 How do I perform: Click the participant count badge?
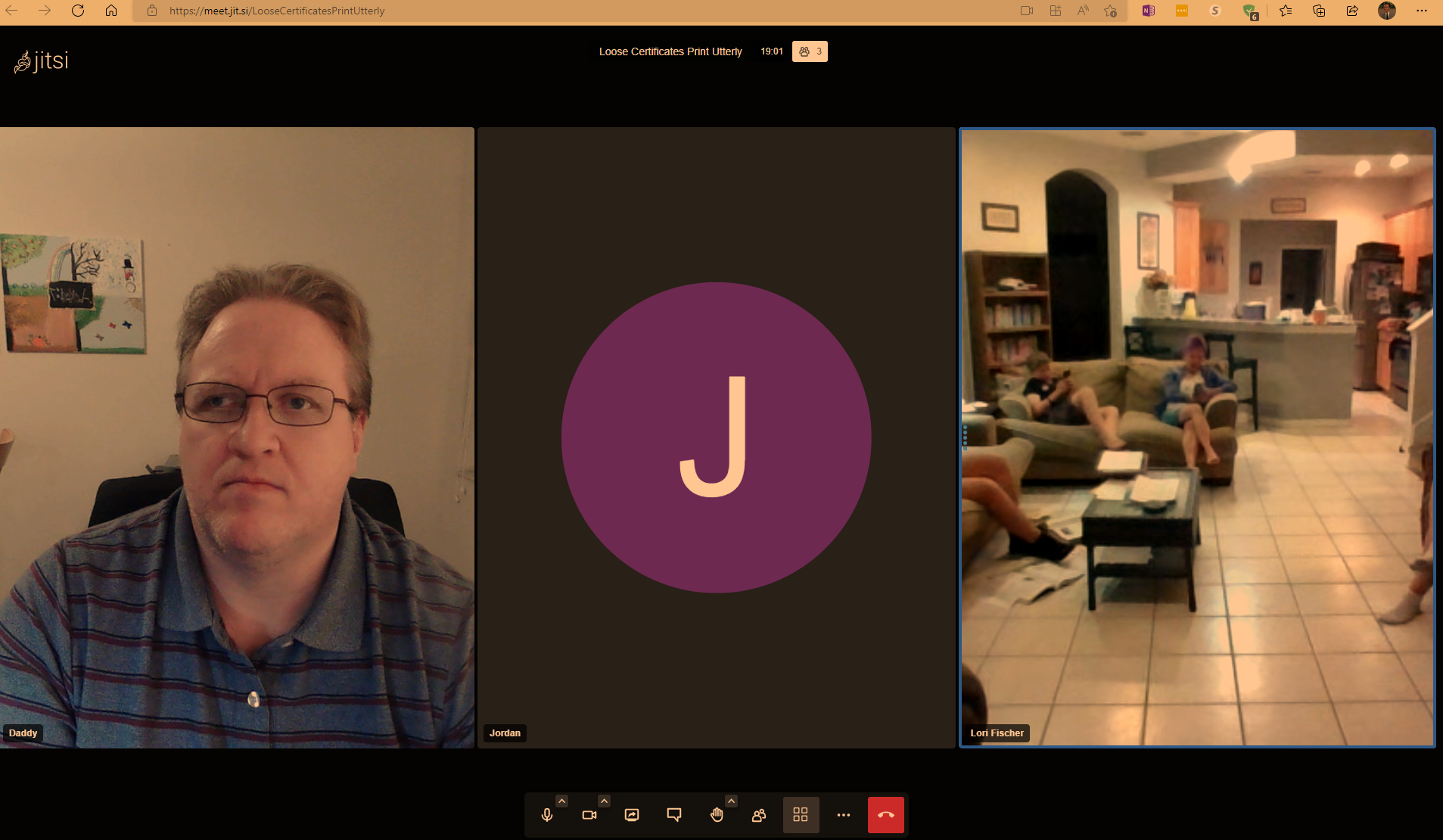[x=809, y=51]
